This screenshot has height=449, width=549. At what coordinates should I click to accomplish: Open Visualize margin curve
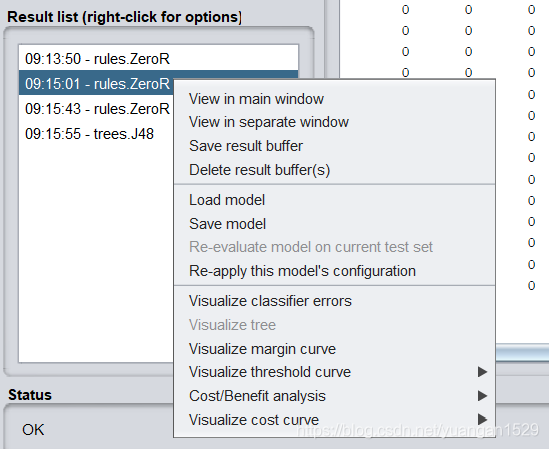tap(334, 349)
